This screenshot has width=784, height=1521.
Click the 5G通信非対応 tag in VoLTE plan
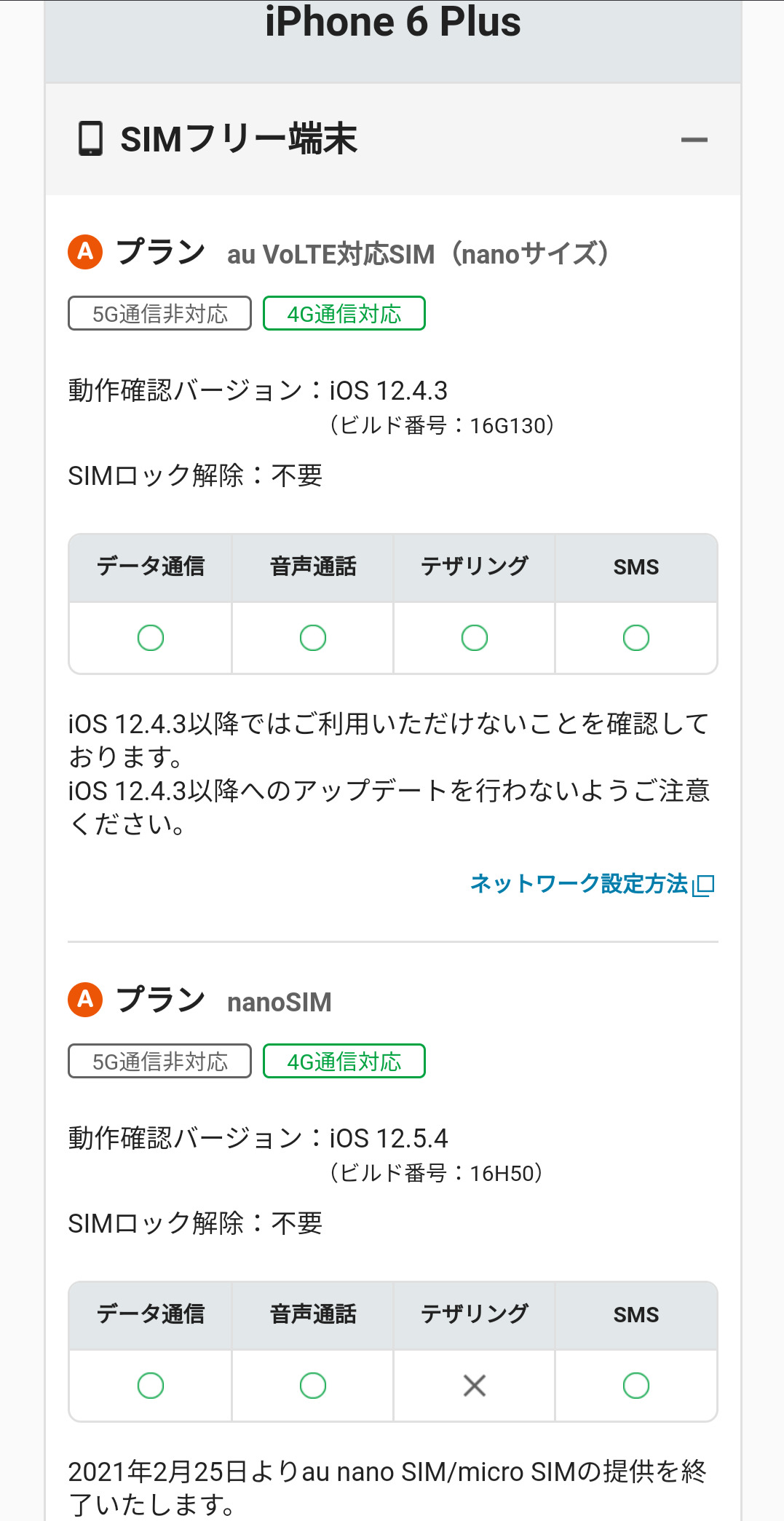coord(159,314)
